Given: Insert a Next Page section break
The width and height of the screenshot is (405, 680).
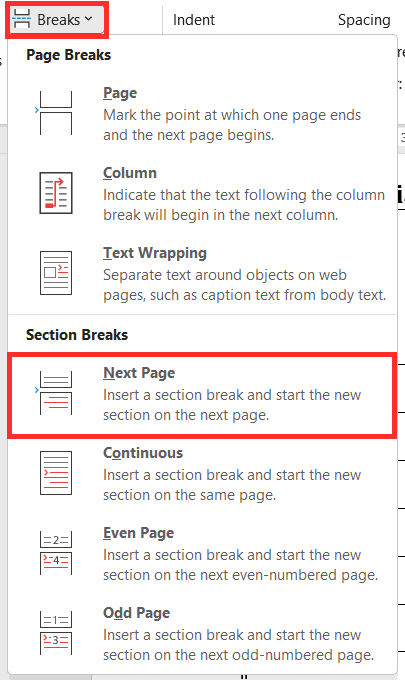Looking at the screenshot, I should [x=202, y=394].
